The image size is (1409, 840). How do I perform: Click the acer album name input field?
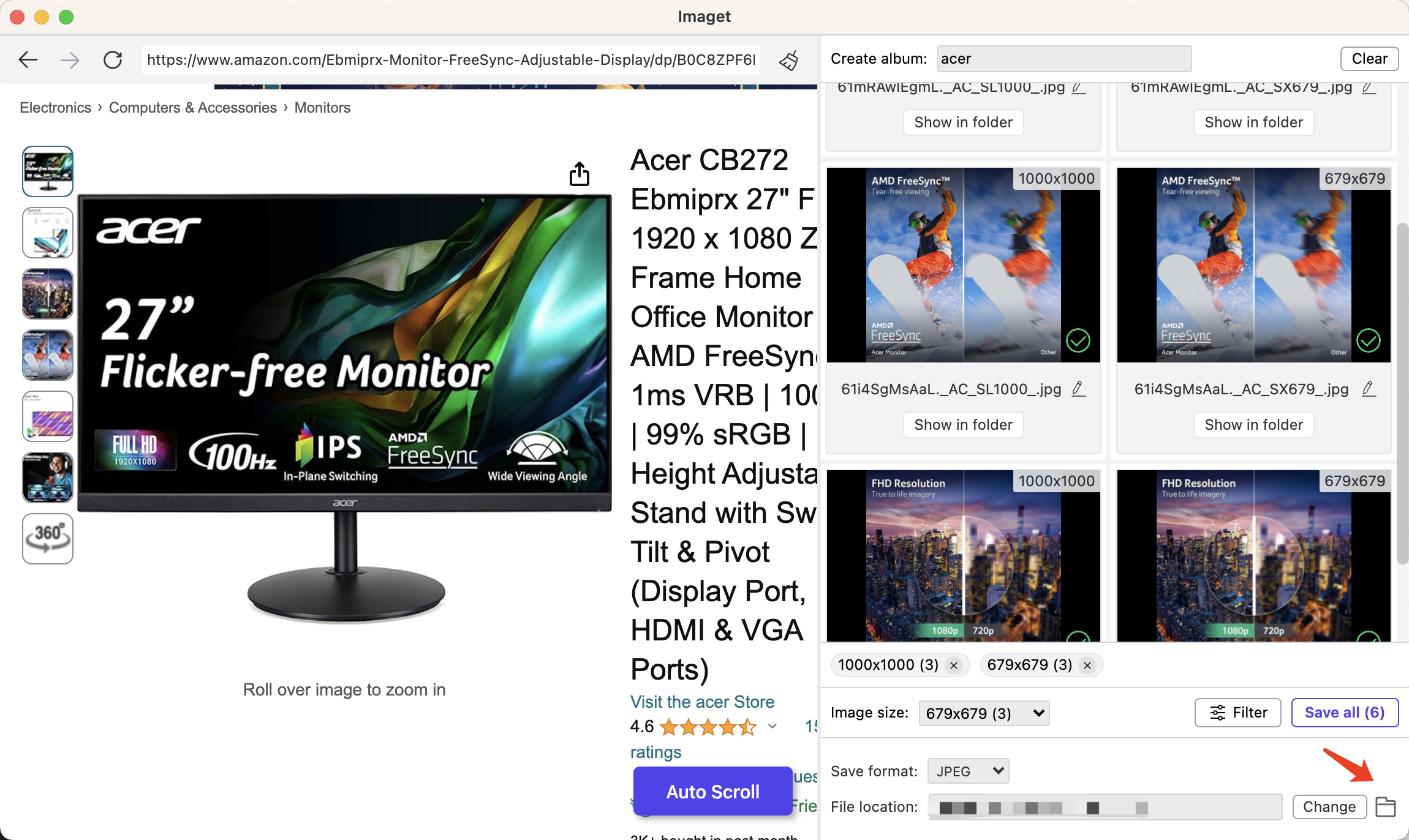click(1062, 58)
